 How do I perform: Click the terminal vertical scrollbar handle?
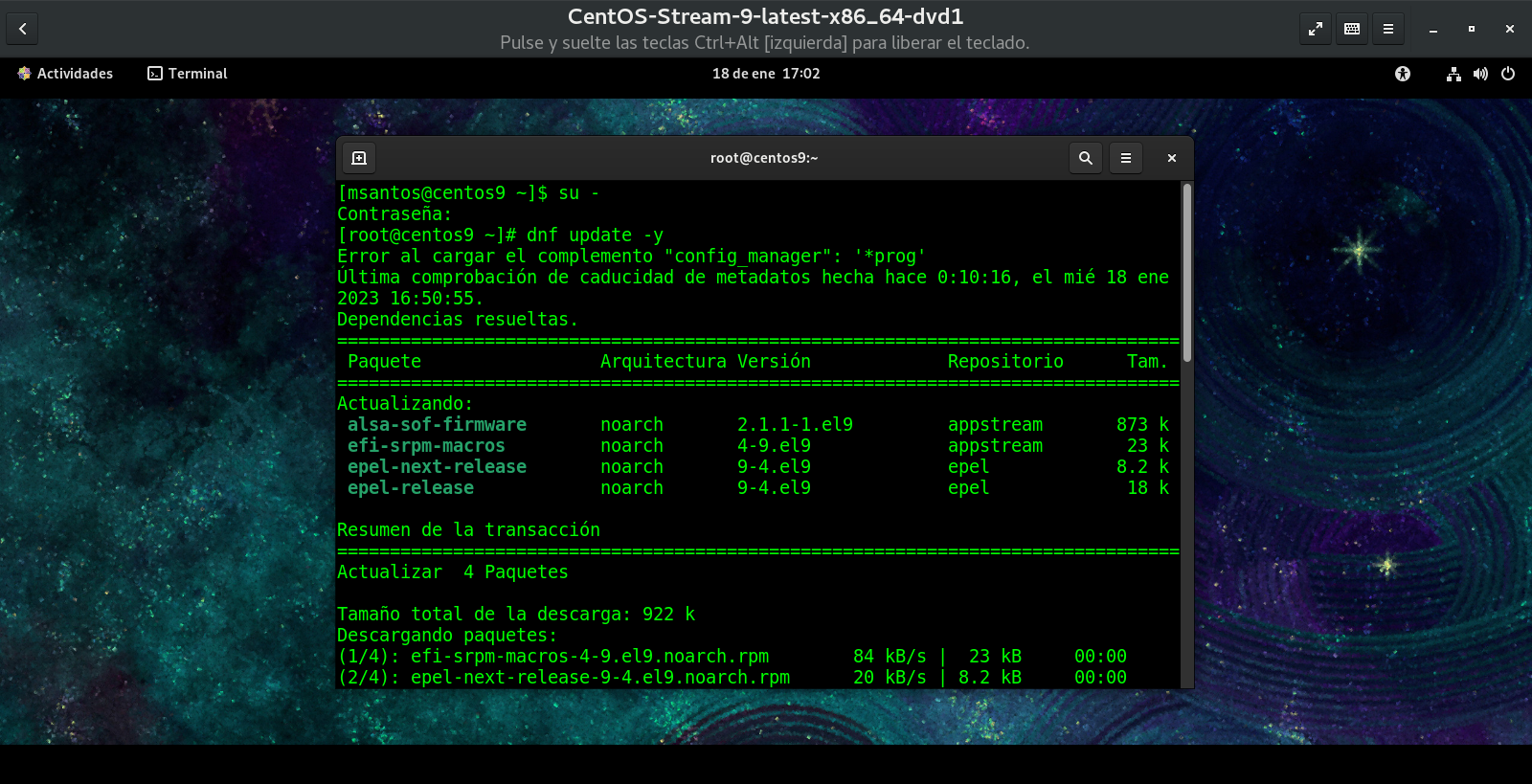click(x=1187, y=273)
